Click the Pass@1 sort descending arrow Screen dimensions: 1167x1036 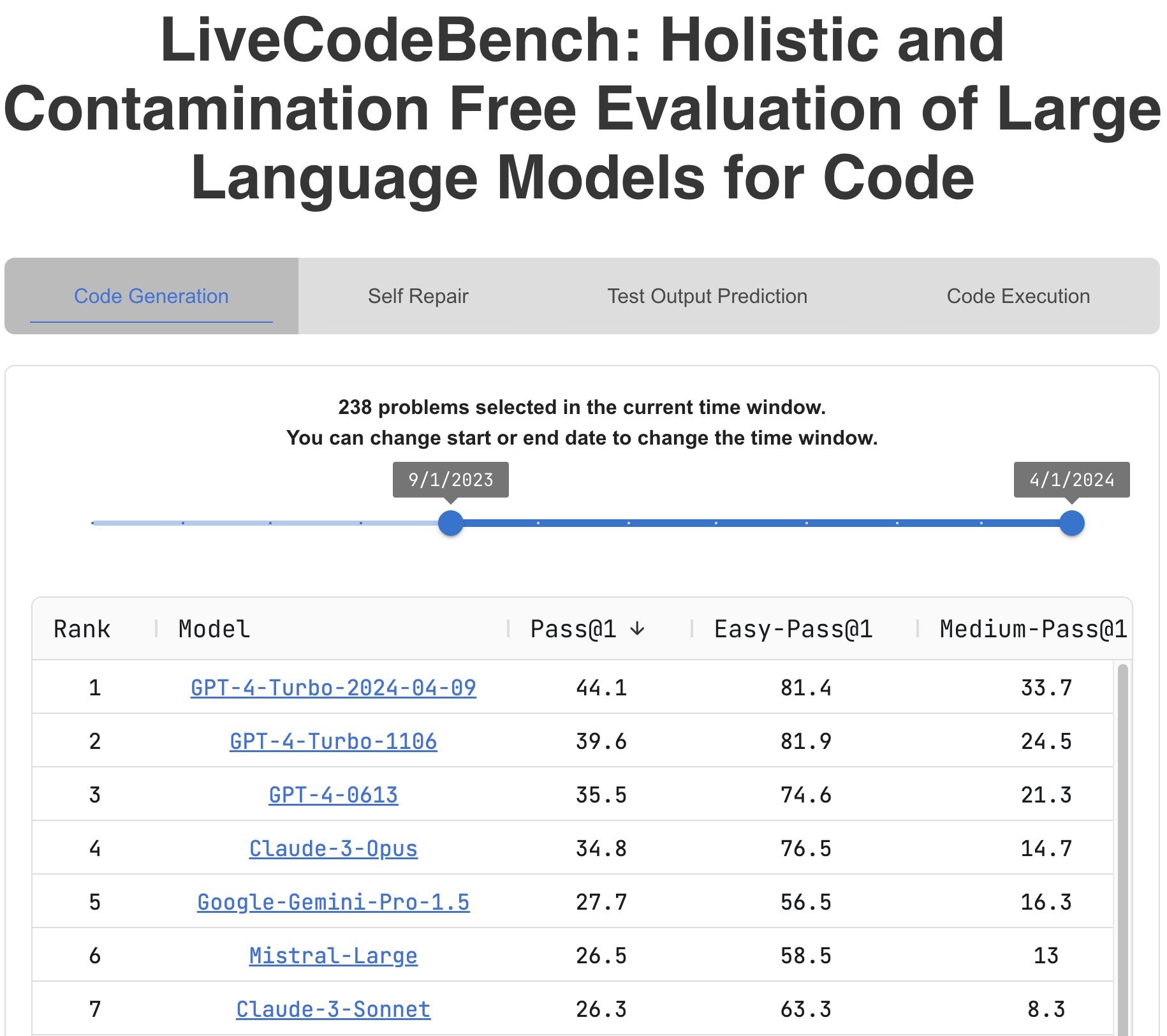637,629
